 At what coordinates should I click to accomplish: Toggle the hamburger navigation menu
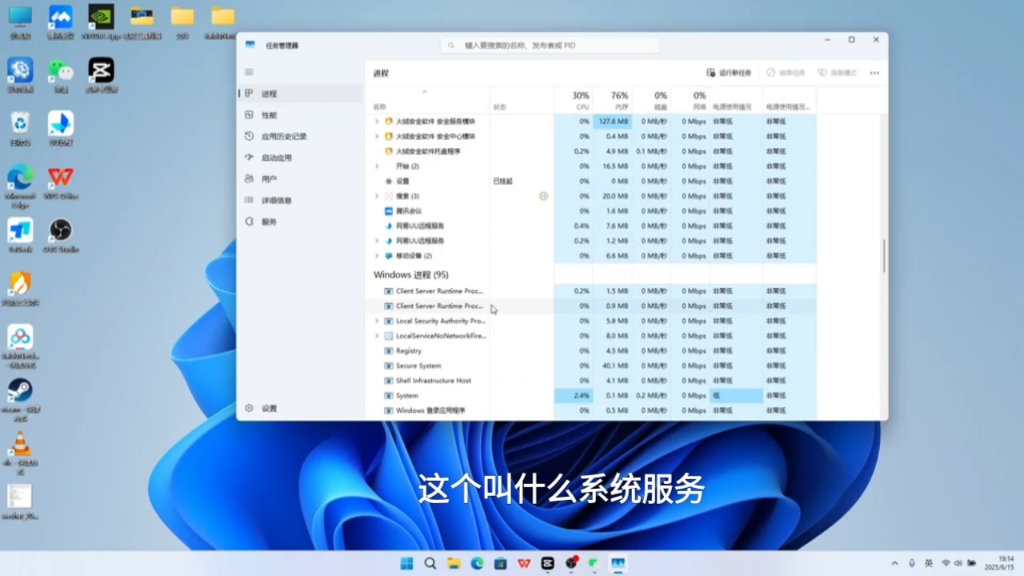(x=249, y=72)
